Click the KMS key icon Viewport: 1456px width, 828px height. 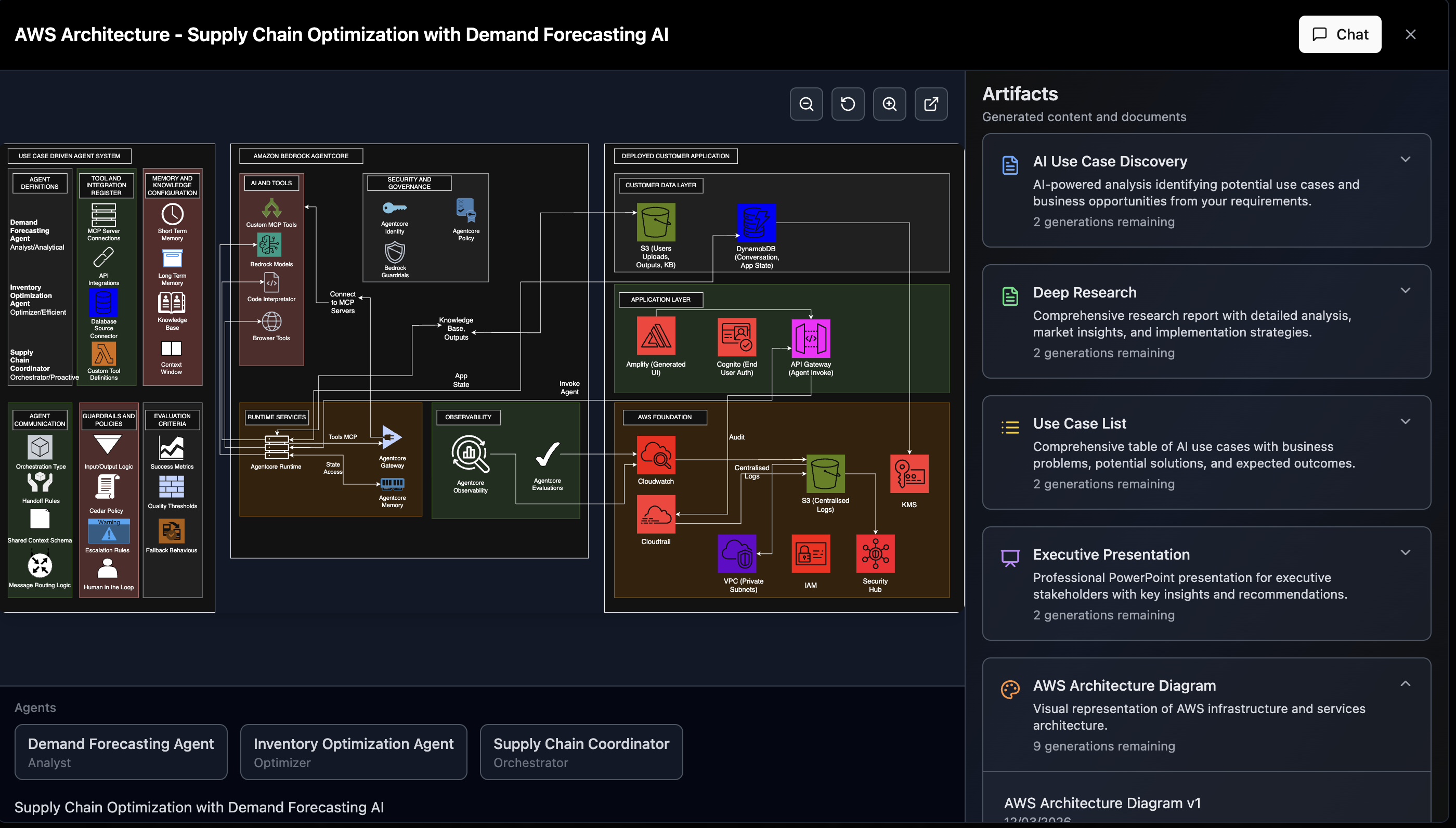pos(908,474)
